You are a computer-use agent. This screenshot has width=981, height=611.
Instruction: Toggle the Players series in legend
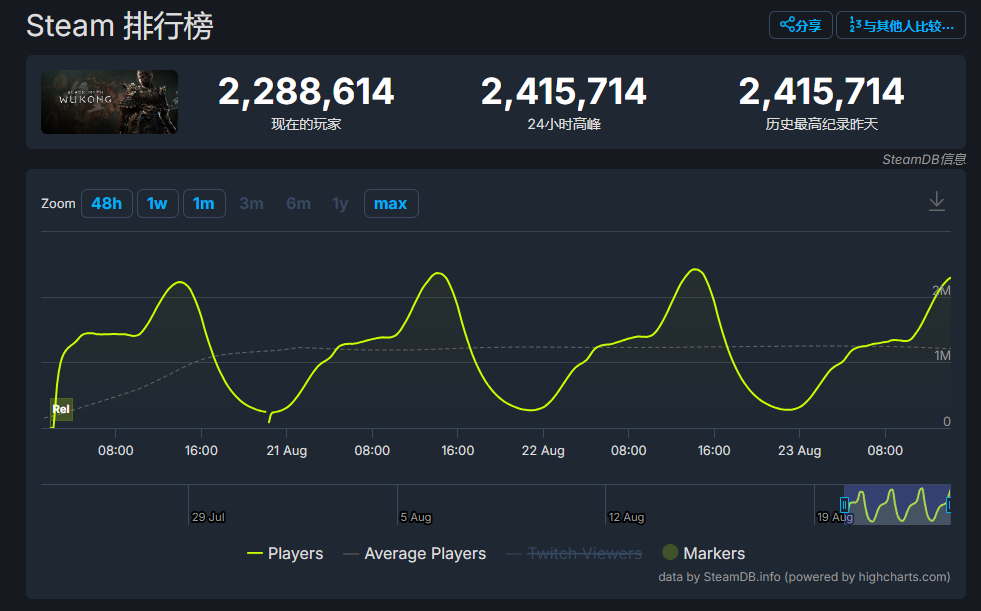pyautogui.click(x=285, y=553)
